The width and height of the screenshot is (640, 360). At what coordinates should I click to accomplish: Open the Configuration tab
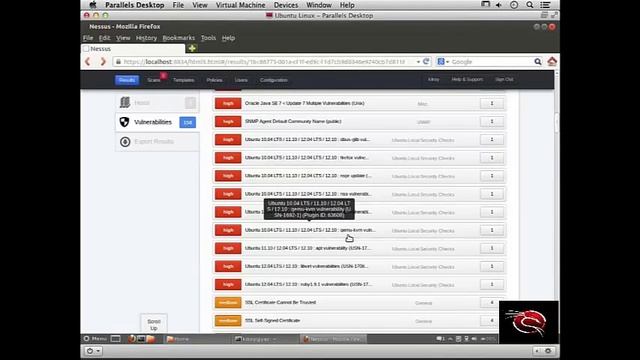(274, 80)
